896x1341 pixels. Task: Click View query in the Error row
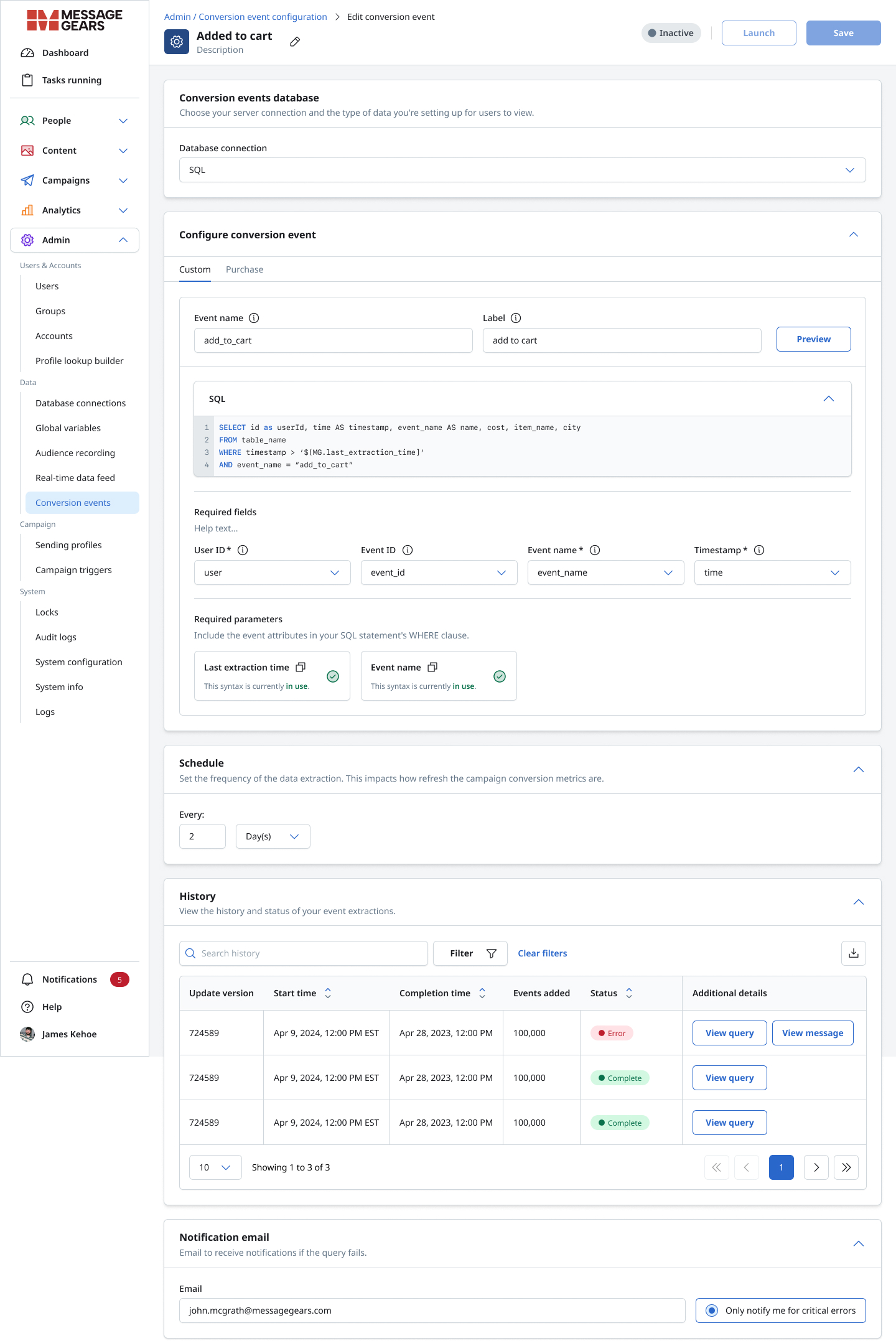point(730,1033)
